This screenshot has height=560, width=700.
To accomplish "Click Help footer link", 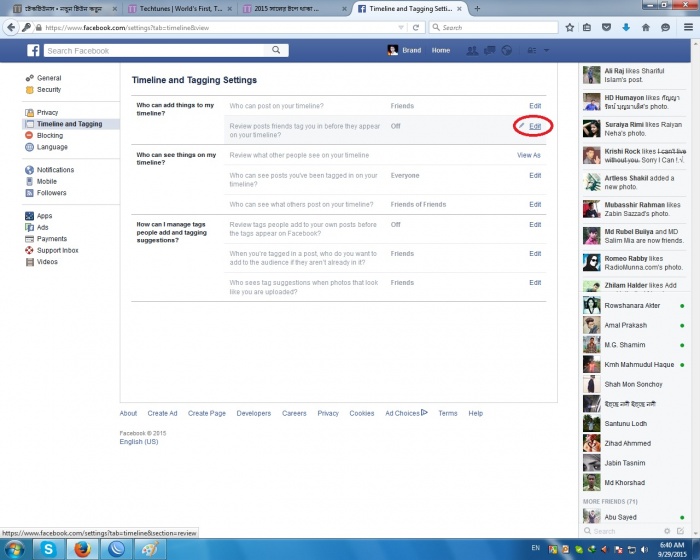I will pos(475,414).
